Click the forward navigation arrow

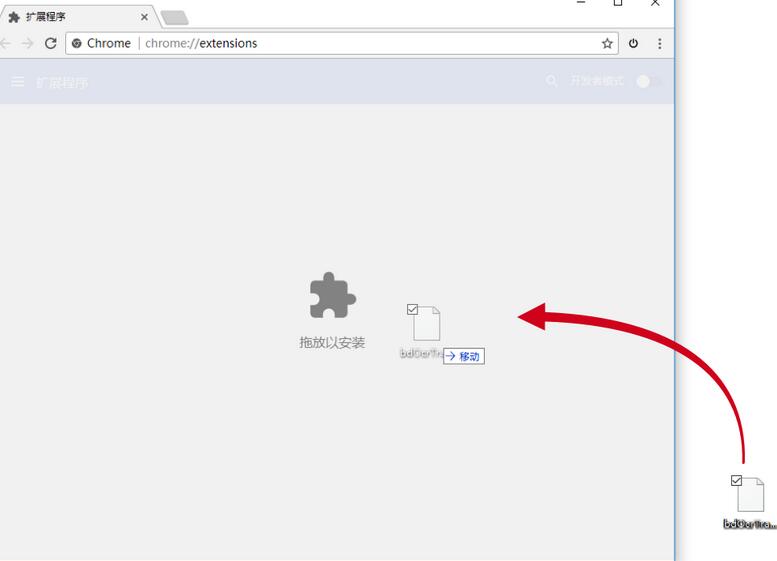pos(27,43)
